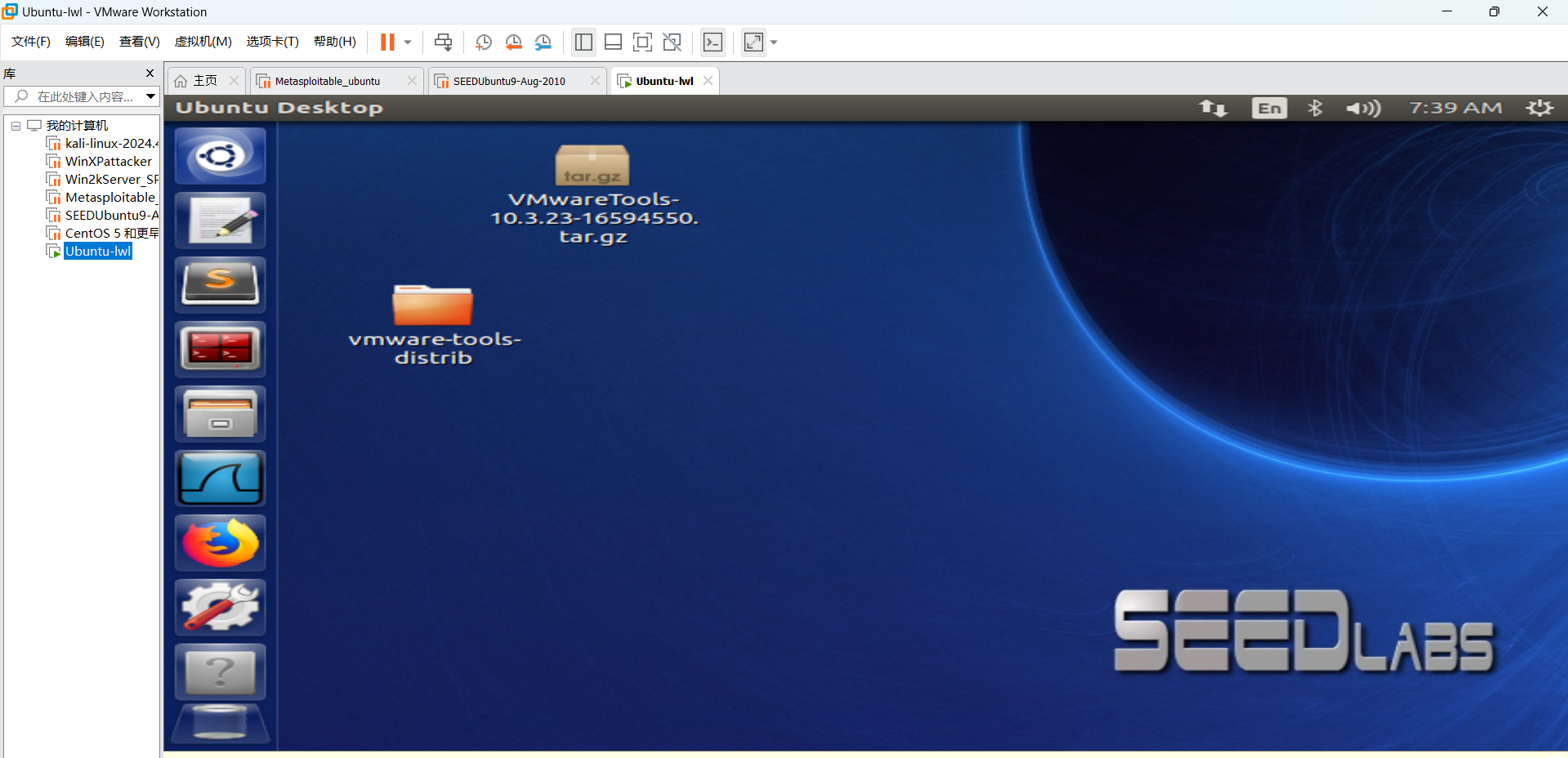Open the Files manager from launcher

(221, 414)
